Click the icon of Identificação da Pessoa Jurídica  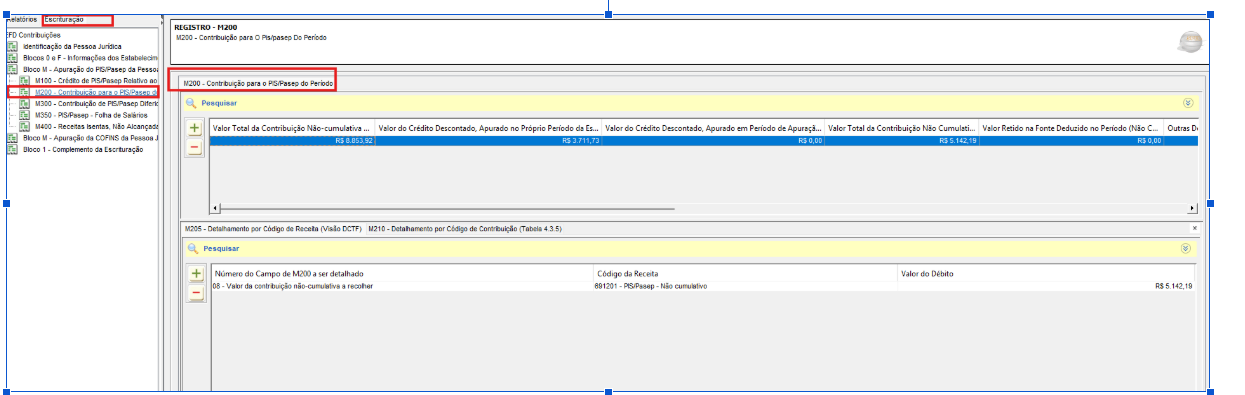[13, 47]
